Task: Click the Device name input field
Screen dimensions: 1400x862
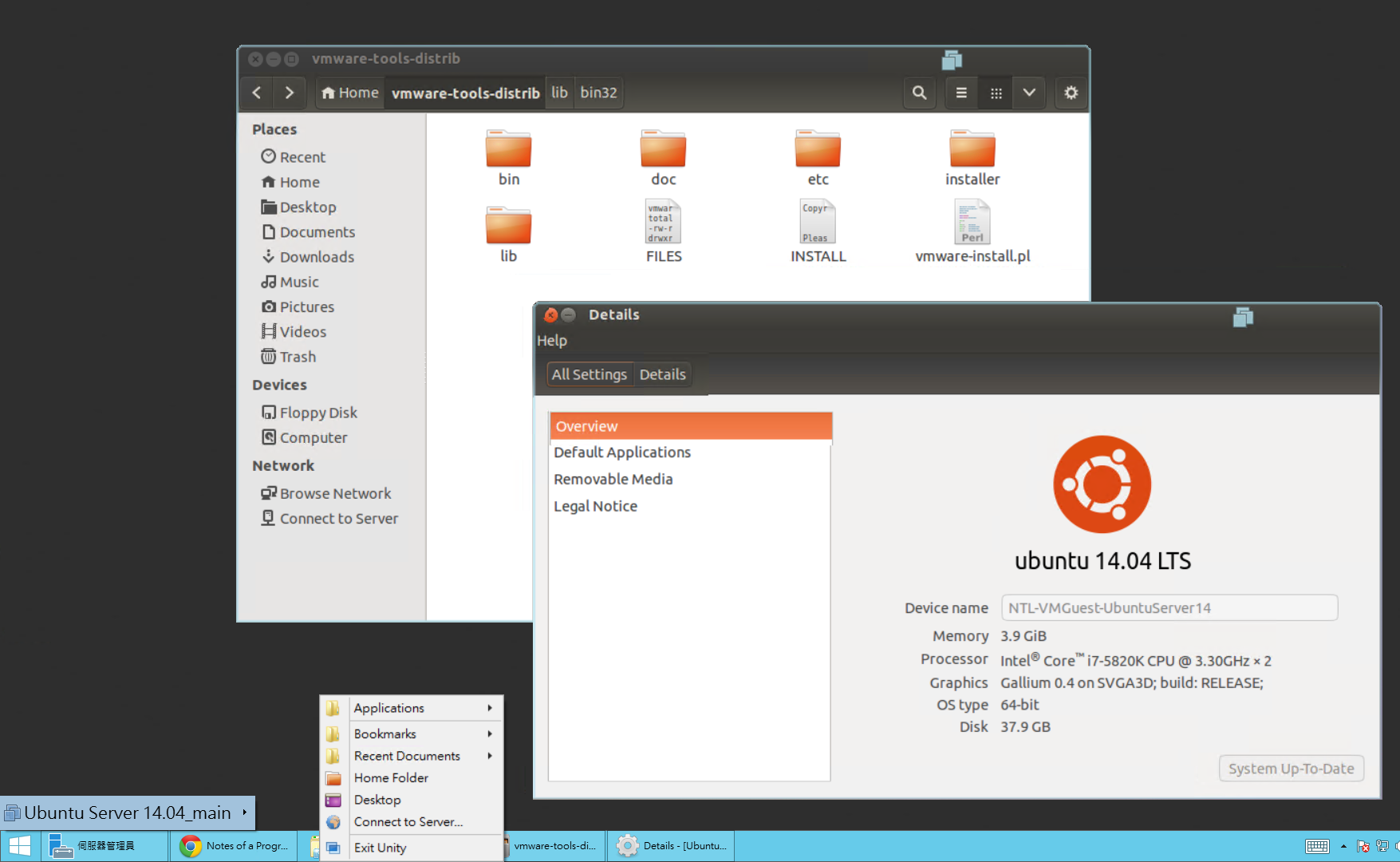Action: click(x=1169, y=608)
